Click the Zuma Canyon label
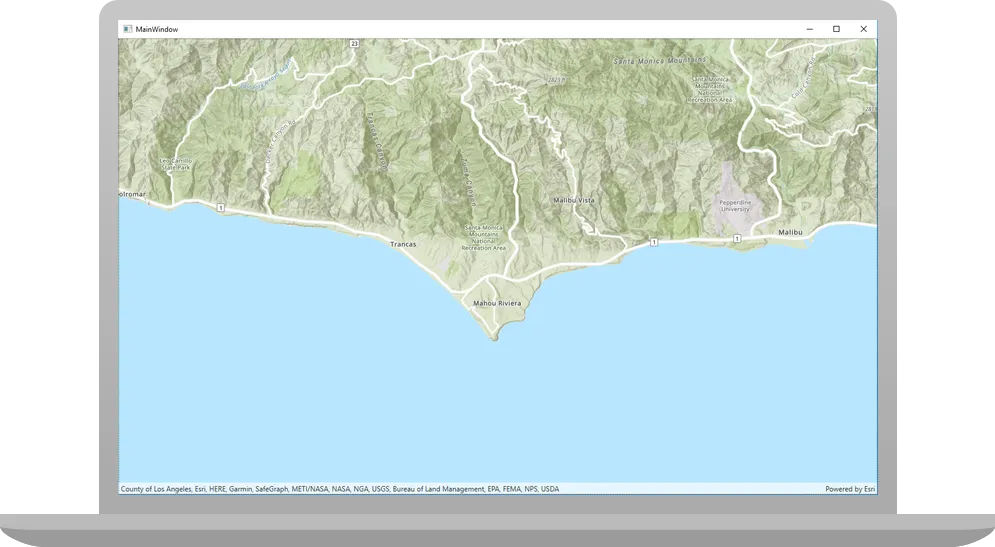The height and width of the screenshot is (547, 995). [469, 181]
